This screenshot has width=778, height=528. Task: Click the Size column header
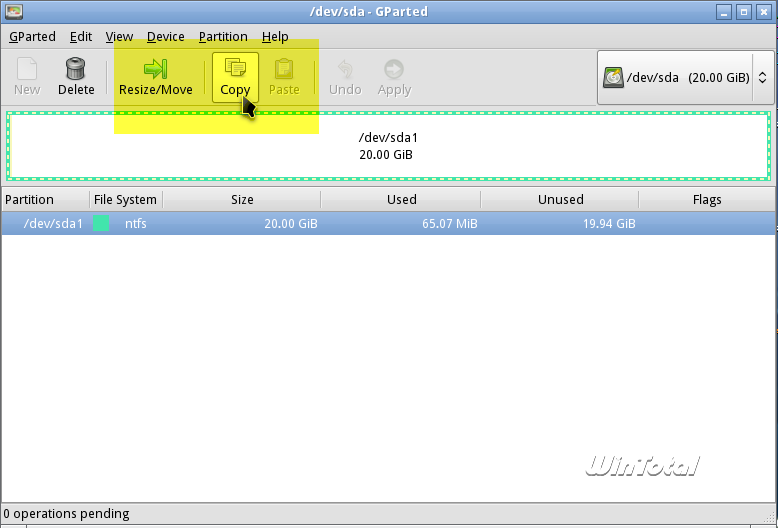click(x=242, y=199)
